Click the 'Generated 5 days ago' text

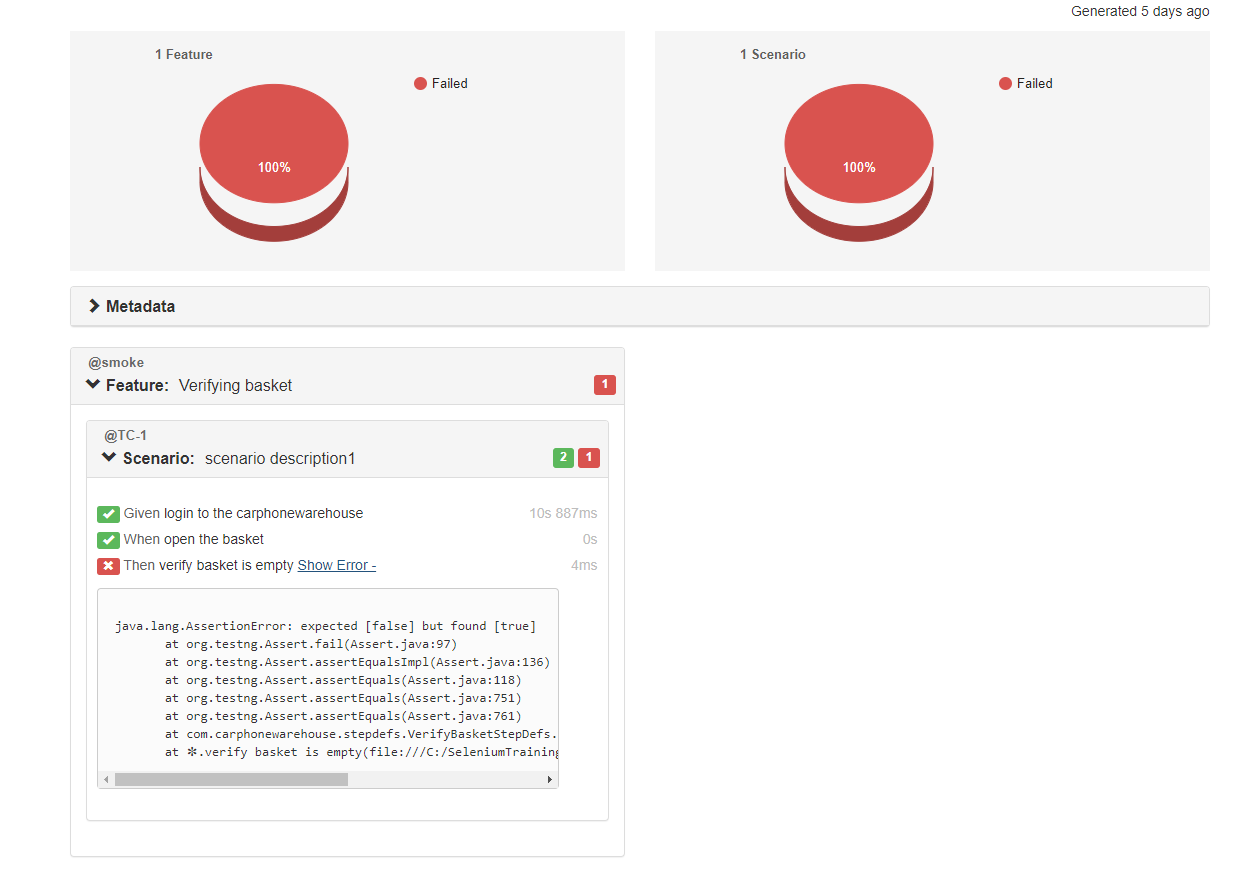1140,11
